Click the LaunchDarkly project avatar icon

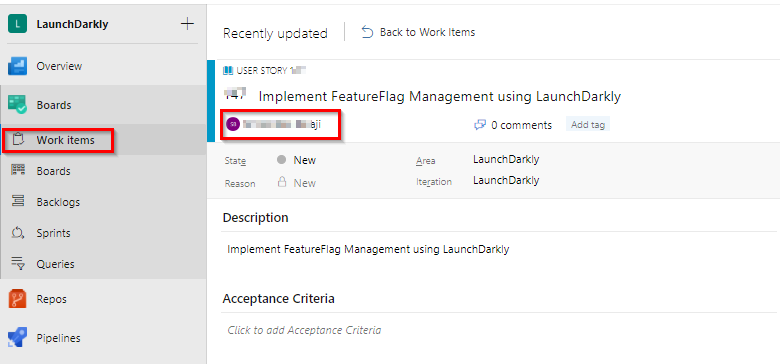pos(17,24)
